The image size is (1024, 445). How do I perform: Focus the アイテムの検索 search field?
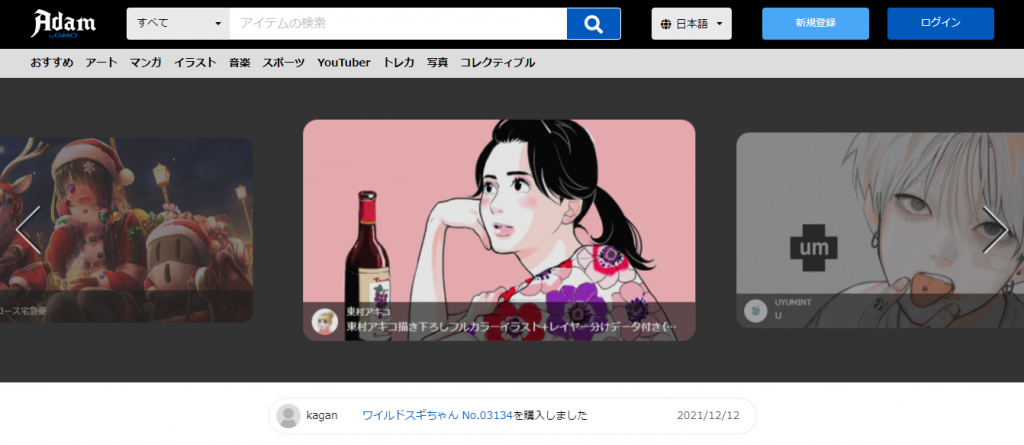[397, 23]
